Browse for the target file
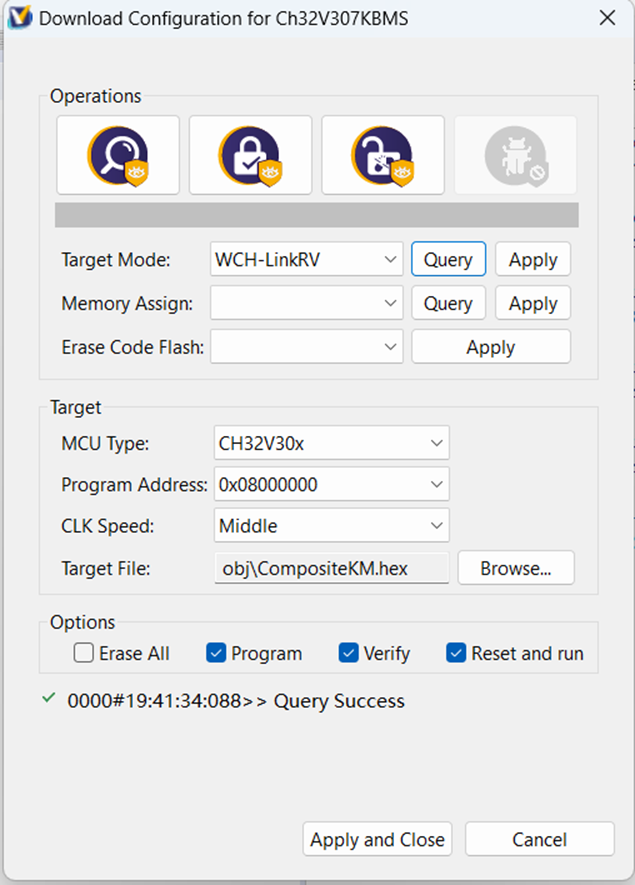Image resolution: width=635 pixels, height=885 pixels. (x=516, y=568)
